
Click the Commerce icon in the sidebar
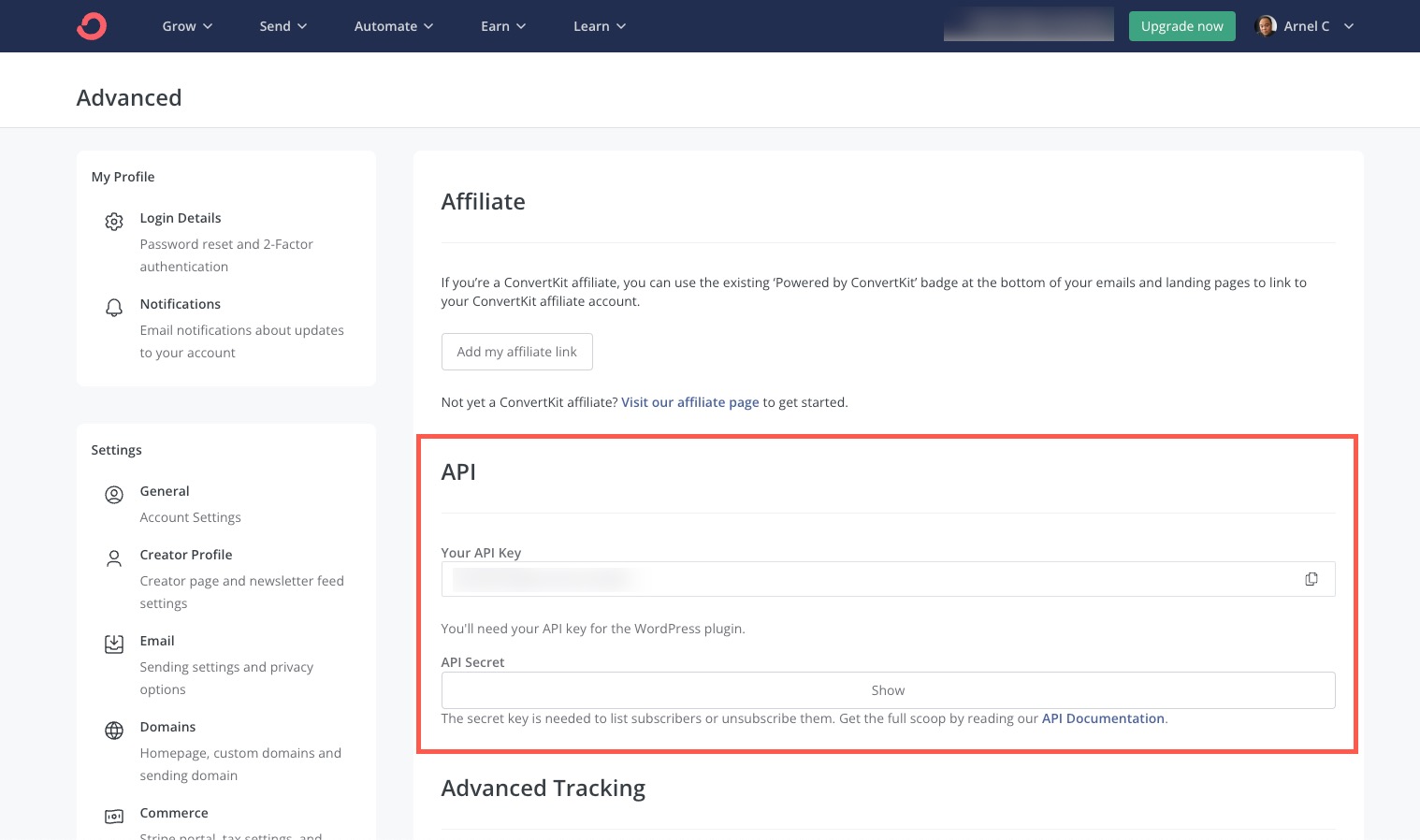(x=113, y=816)
